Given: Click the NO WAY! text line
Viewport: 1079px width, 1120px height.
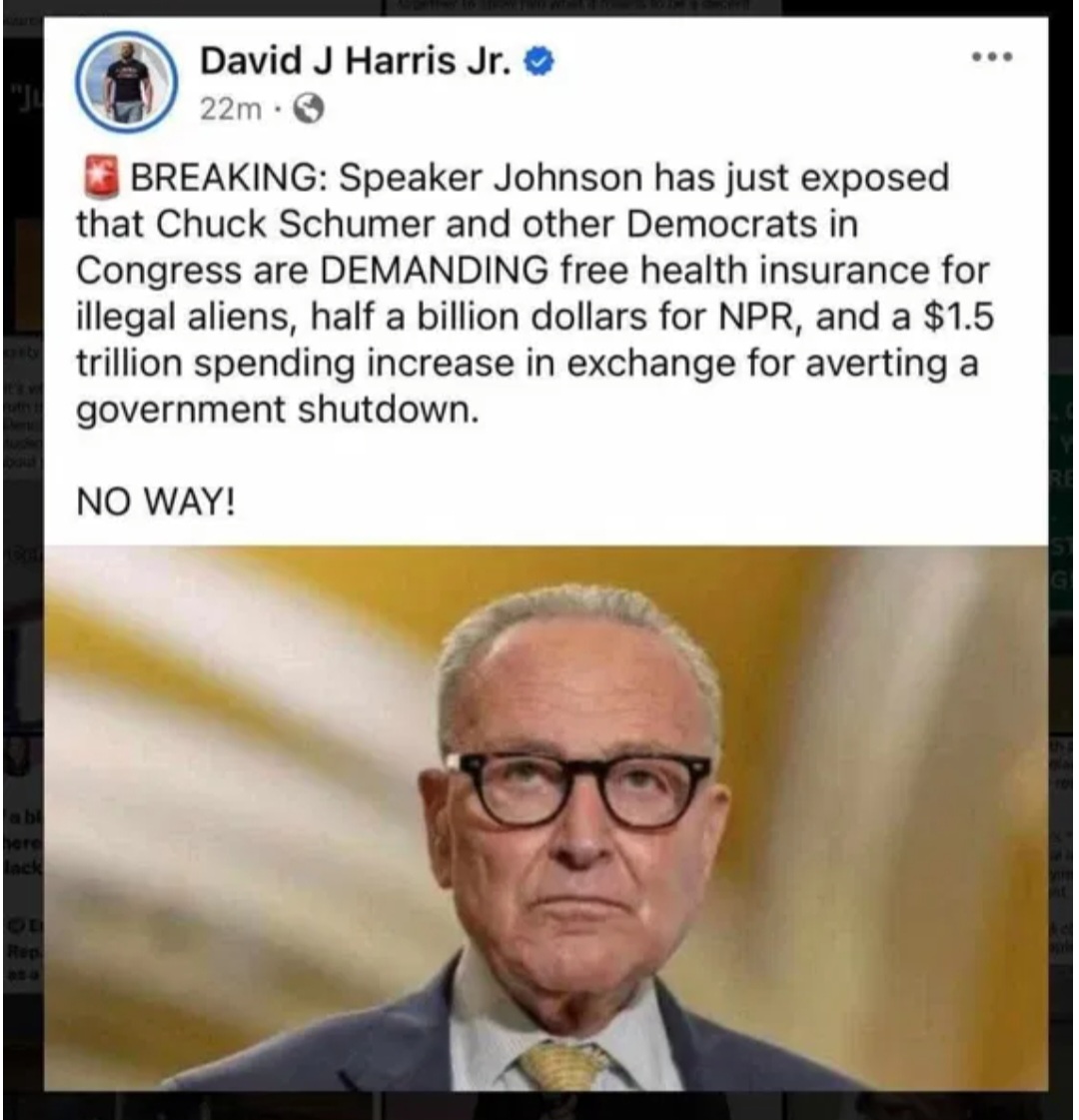Looking at the screenshot, I should [156, 503].
